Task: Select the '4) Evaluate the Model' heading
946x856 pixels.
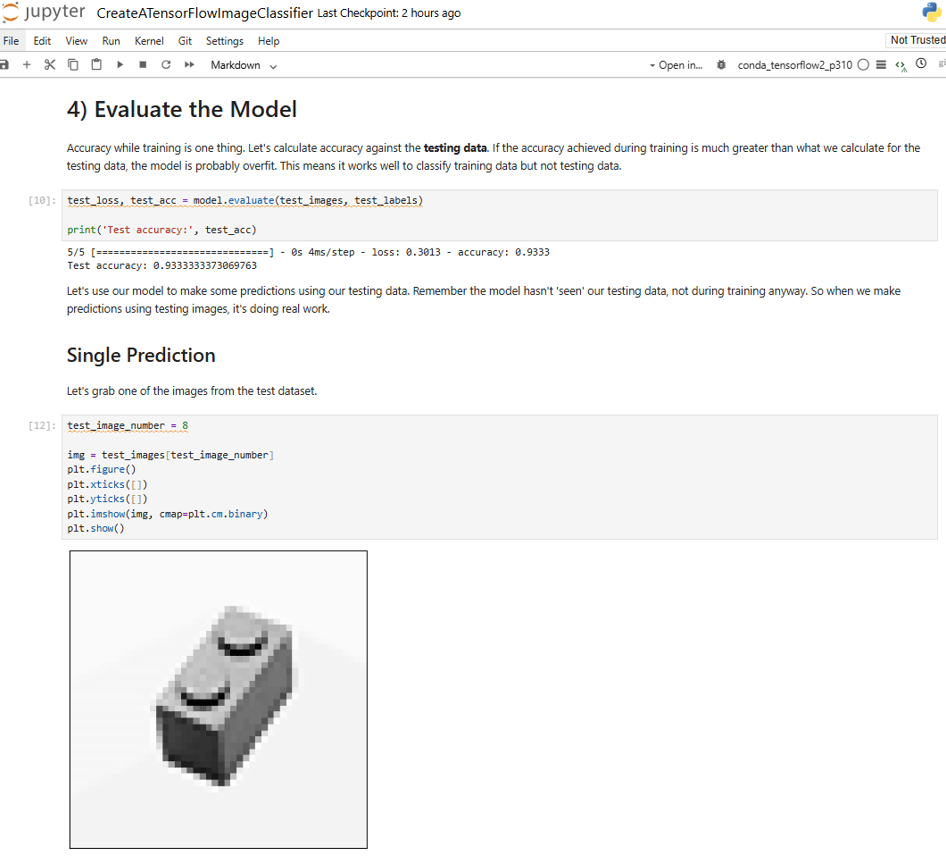Action: [x=182, y=109]
